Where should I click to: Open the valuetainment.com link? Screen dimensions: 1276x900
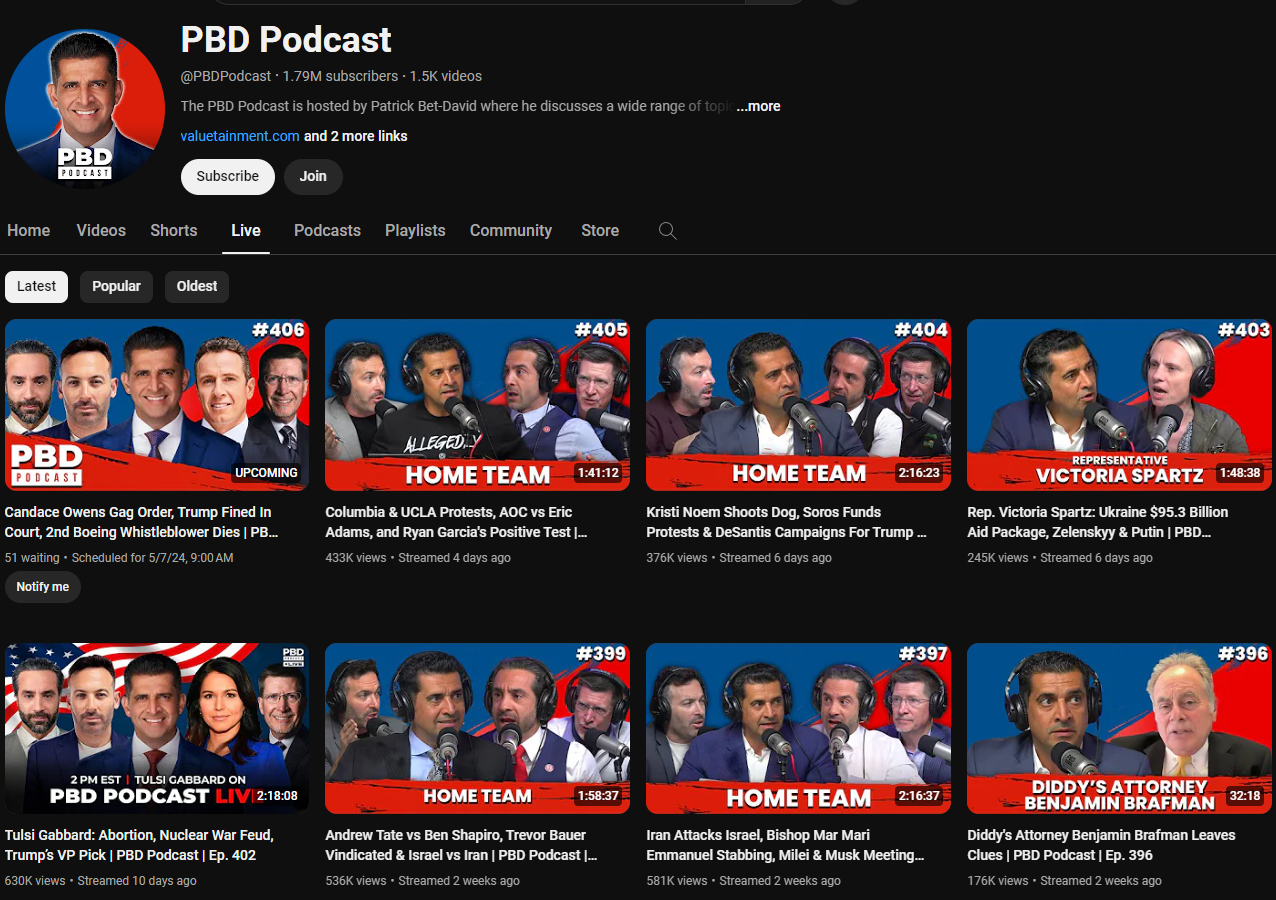[x=240, y=136]
